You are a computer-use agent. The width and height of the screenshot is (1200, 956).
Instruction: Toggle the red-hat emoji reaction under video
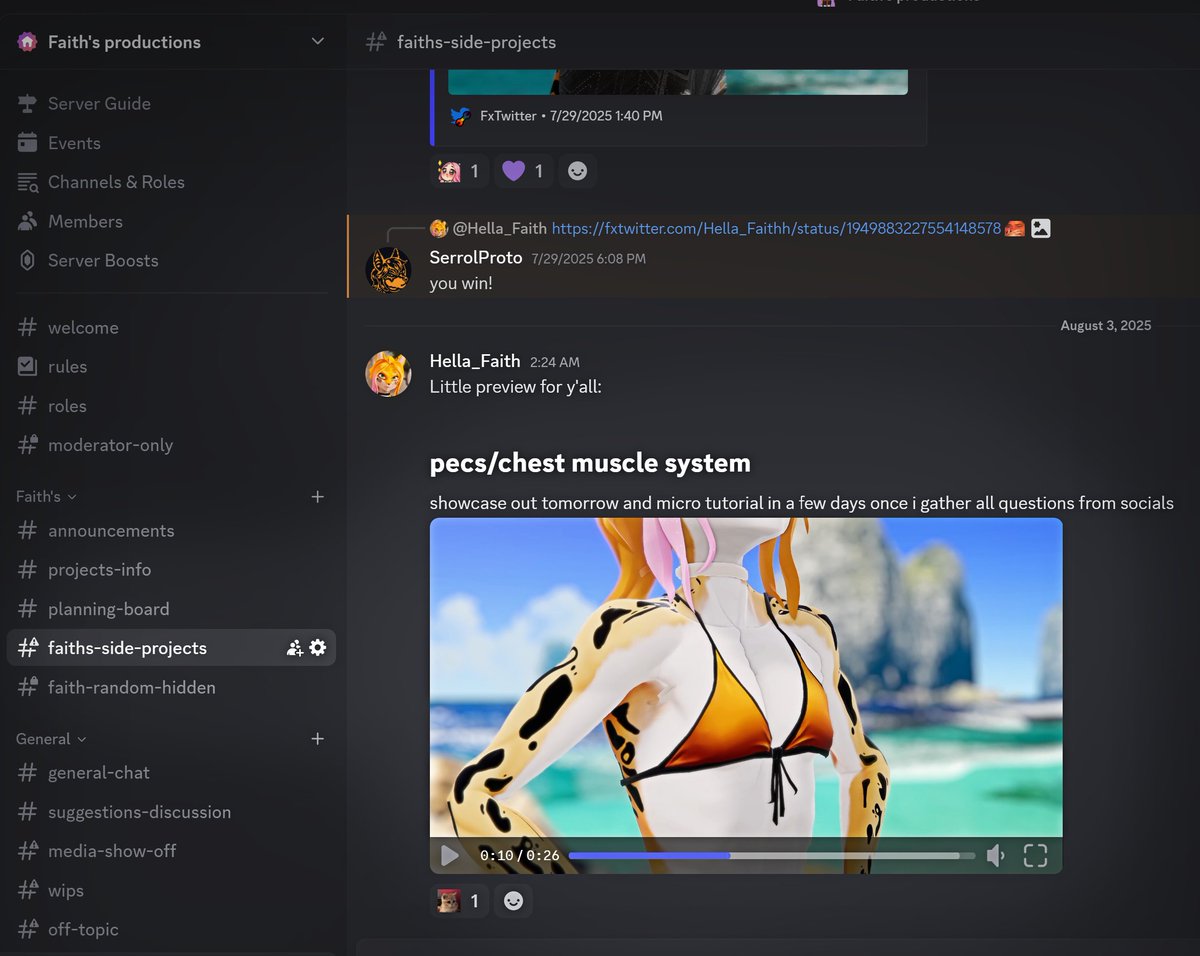[x=459, y=901]
